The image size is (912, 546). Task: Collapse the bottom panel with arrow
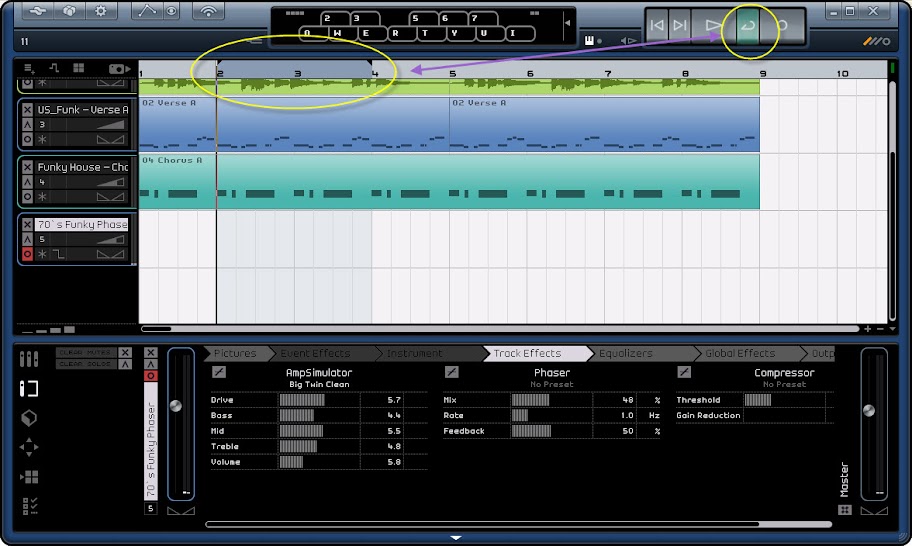click(456, 538)
